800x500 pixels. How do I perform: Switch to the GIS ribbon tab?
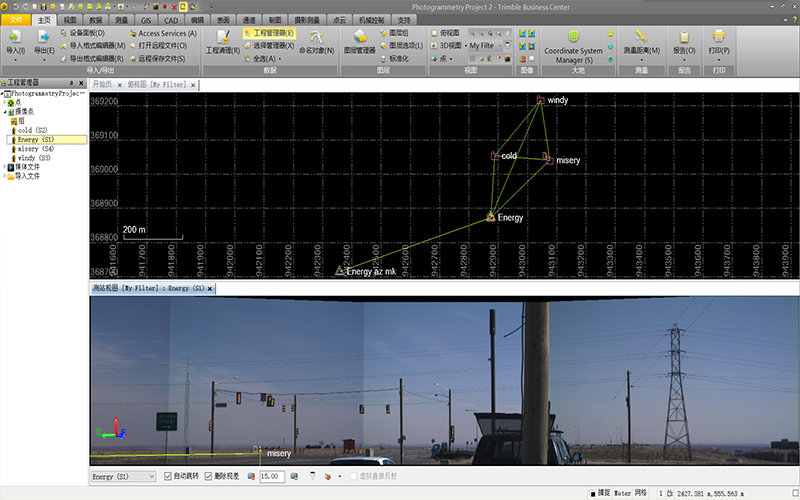click(x=146, y=20)
